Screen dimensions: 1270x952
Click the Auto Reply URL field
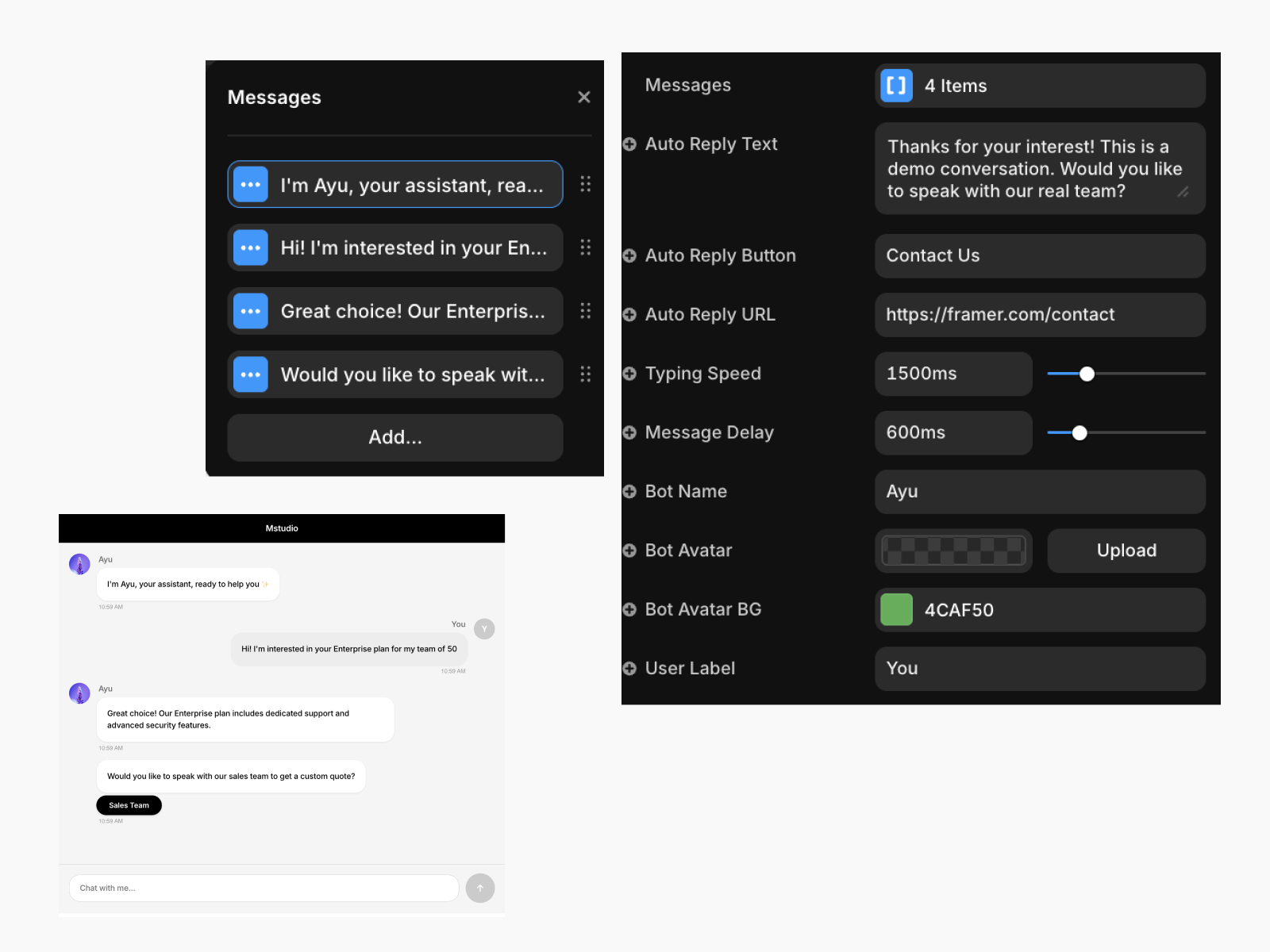click(x=1039, y=315)
